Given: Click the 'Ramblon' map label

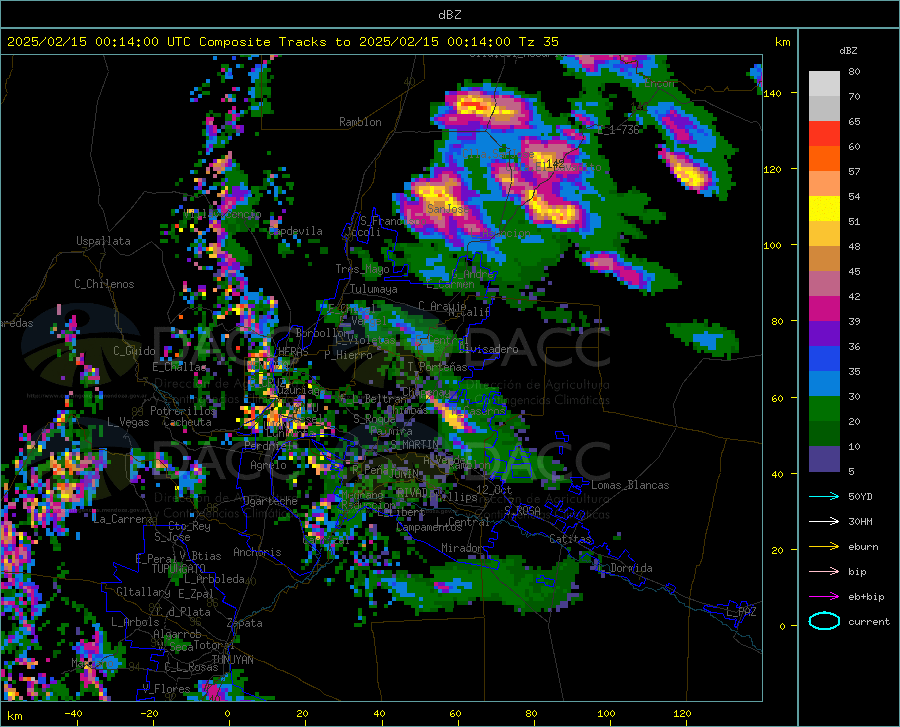Looking at the screenshot, I should coord(360,122).
